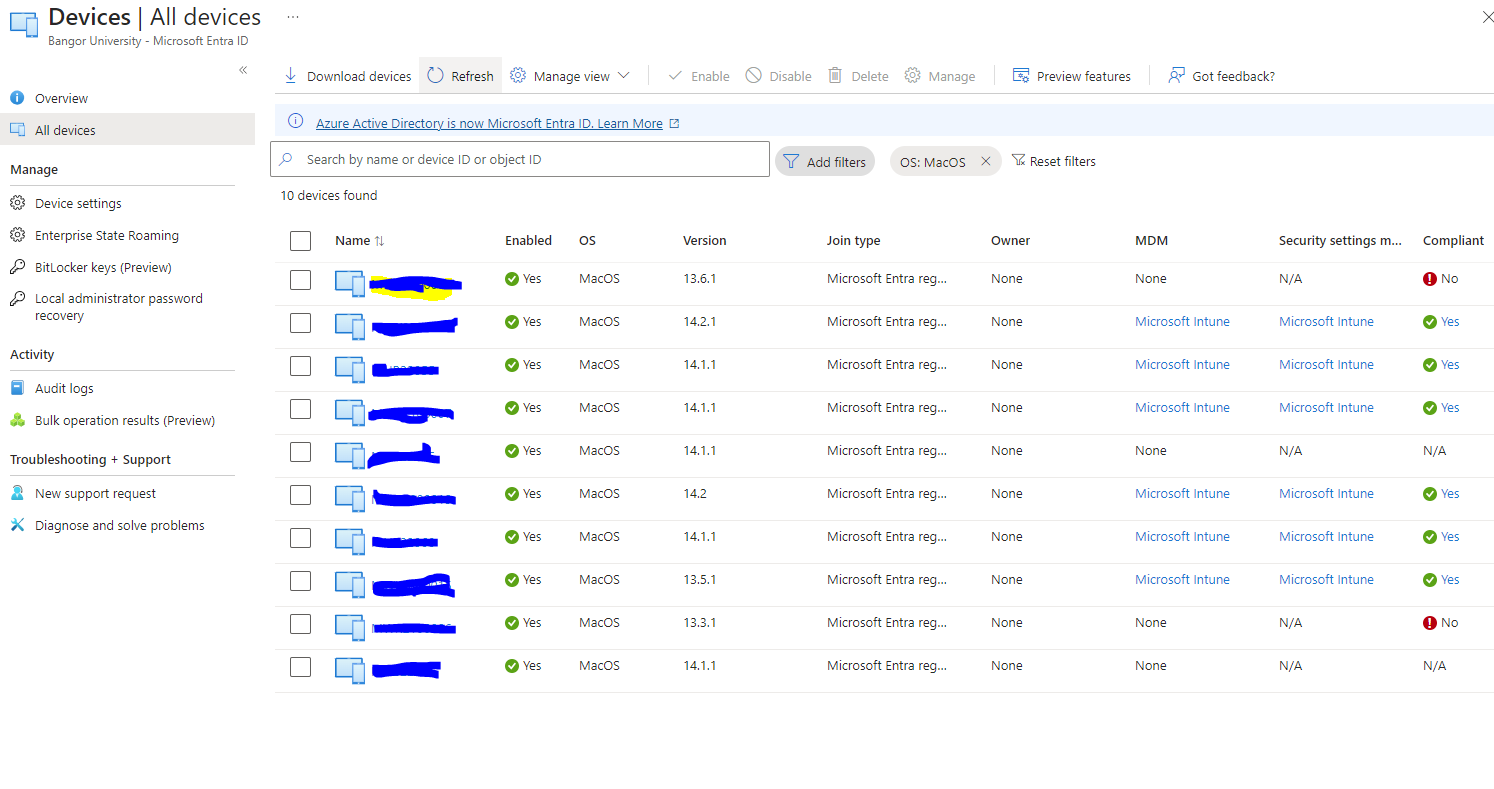
Task: Click the Bulk operation results icon
Action: [17, 420]
